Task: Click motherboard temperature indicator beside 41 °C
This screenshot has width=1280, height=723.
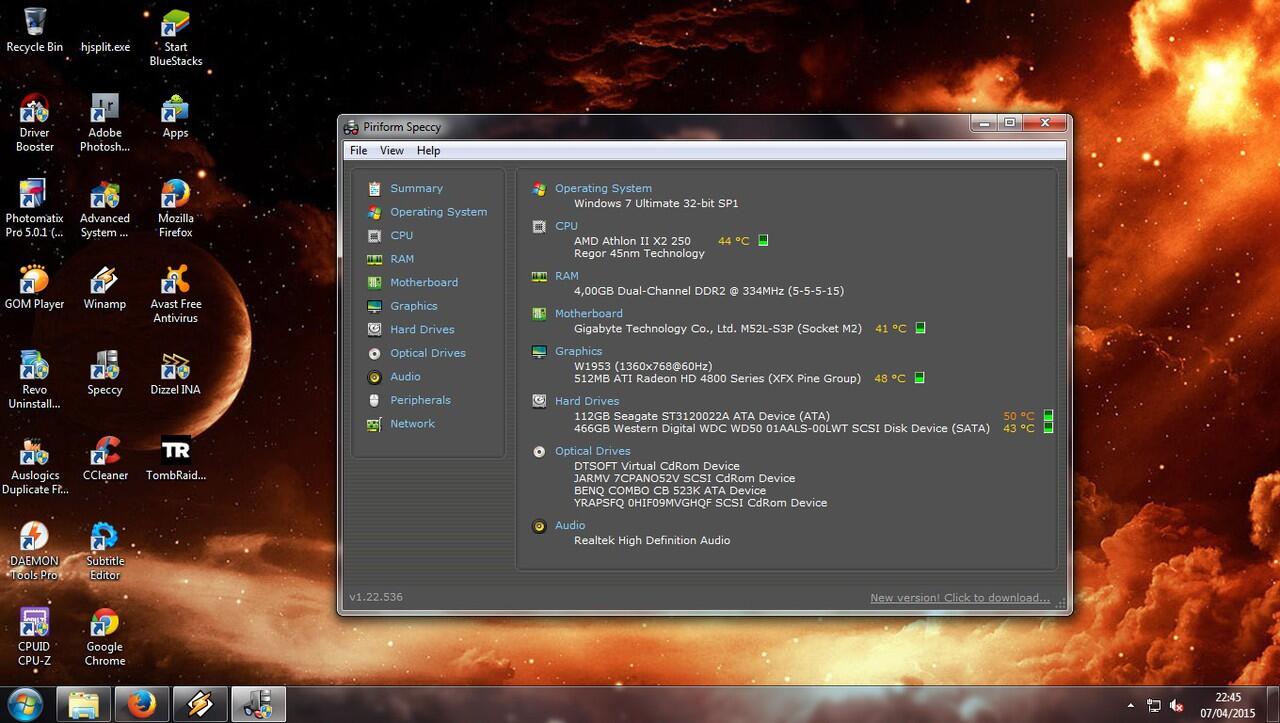Action: click(920, 328)
